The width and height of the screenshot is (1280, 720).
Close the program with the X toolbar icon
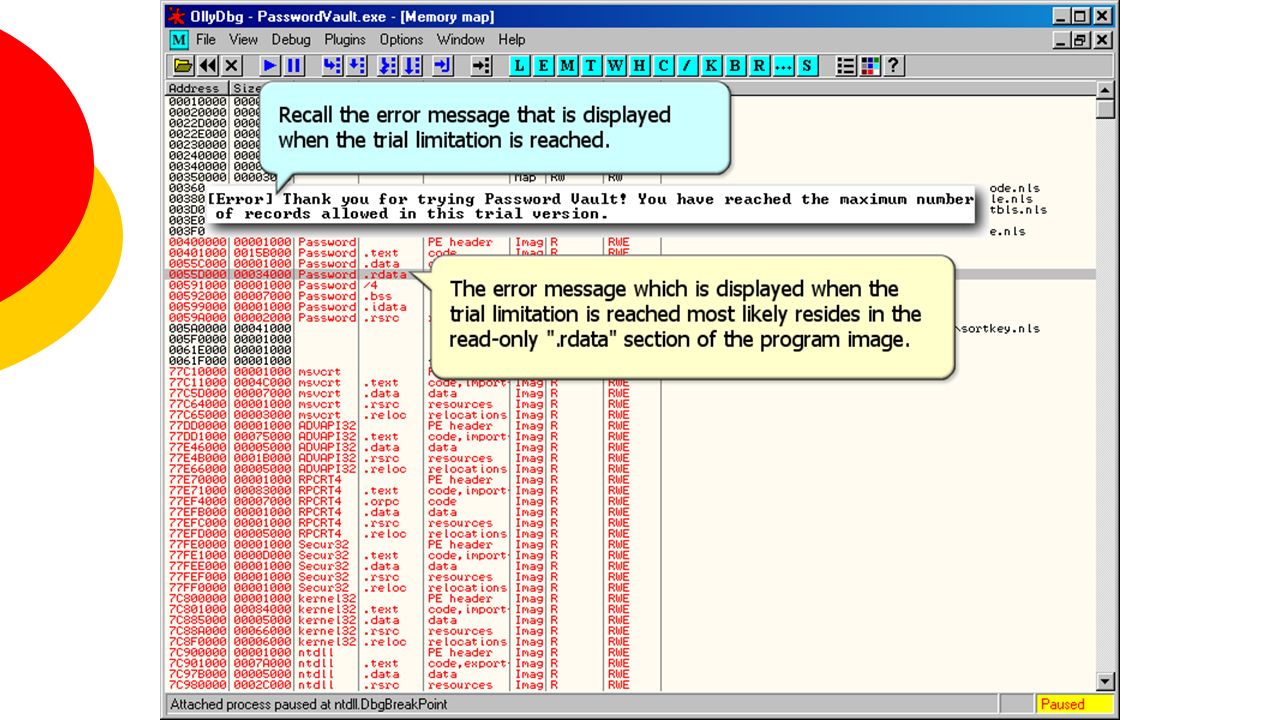click(232, 66)
